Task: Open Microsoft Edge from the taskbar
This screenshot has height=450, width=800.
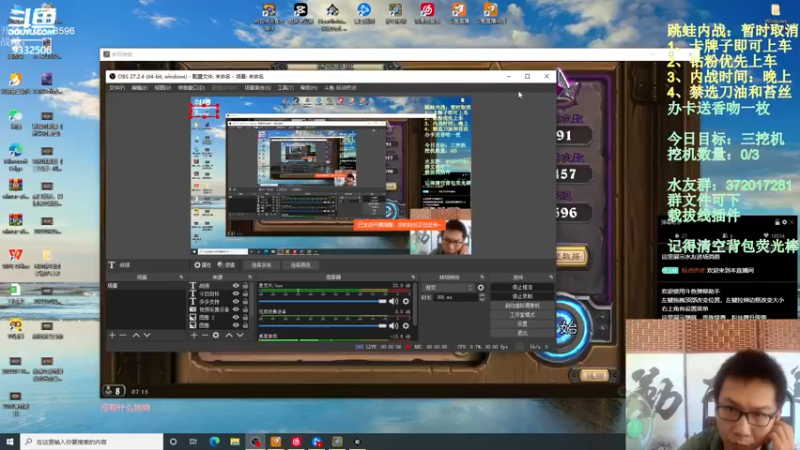Action: point(214,441)
